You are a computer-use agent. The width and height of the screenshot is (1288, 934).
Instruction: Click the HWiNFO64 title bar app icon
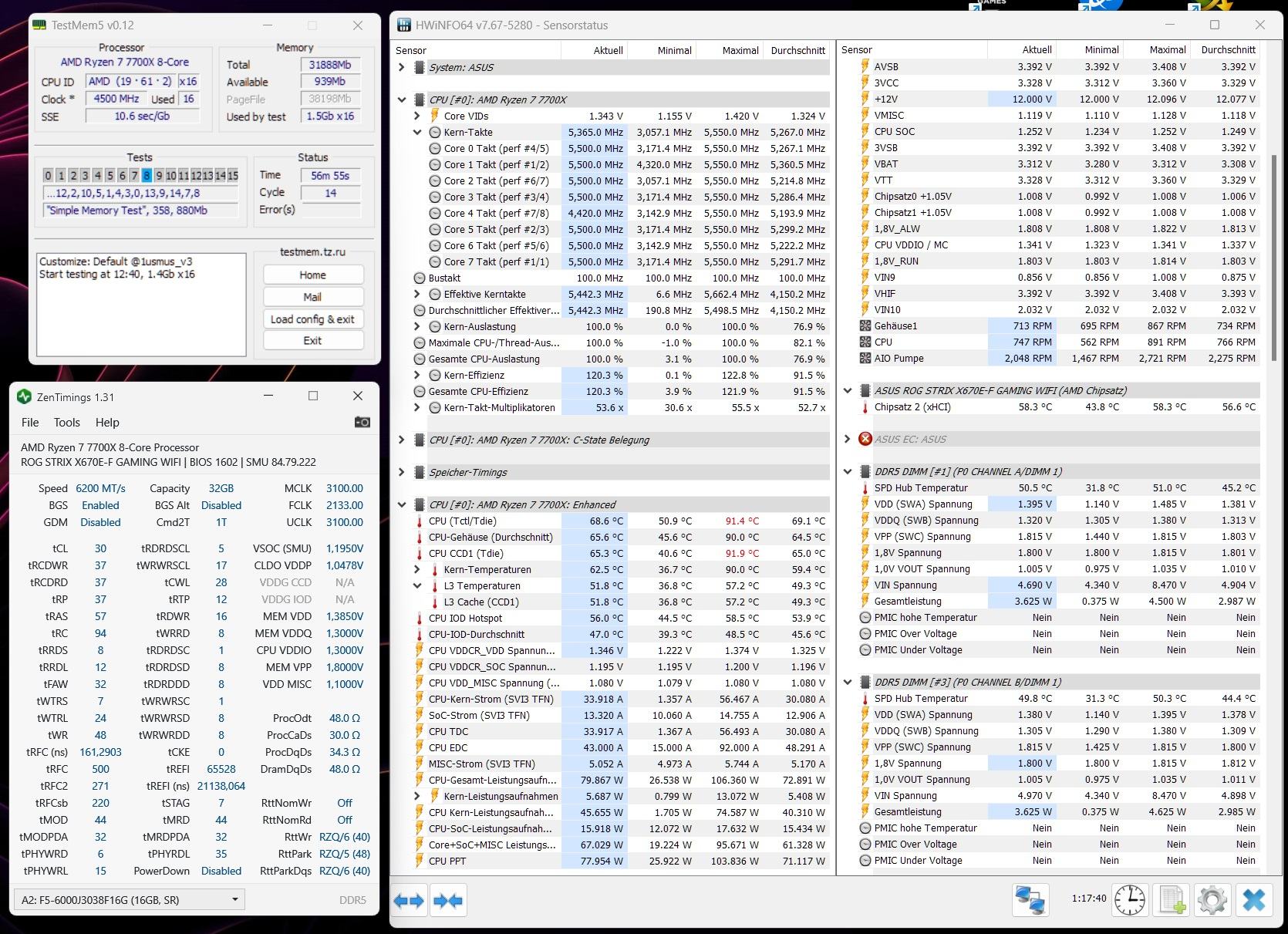tap(404, 25)
